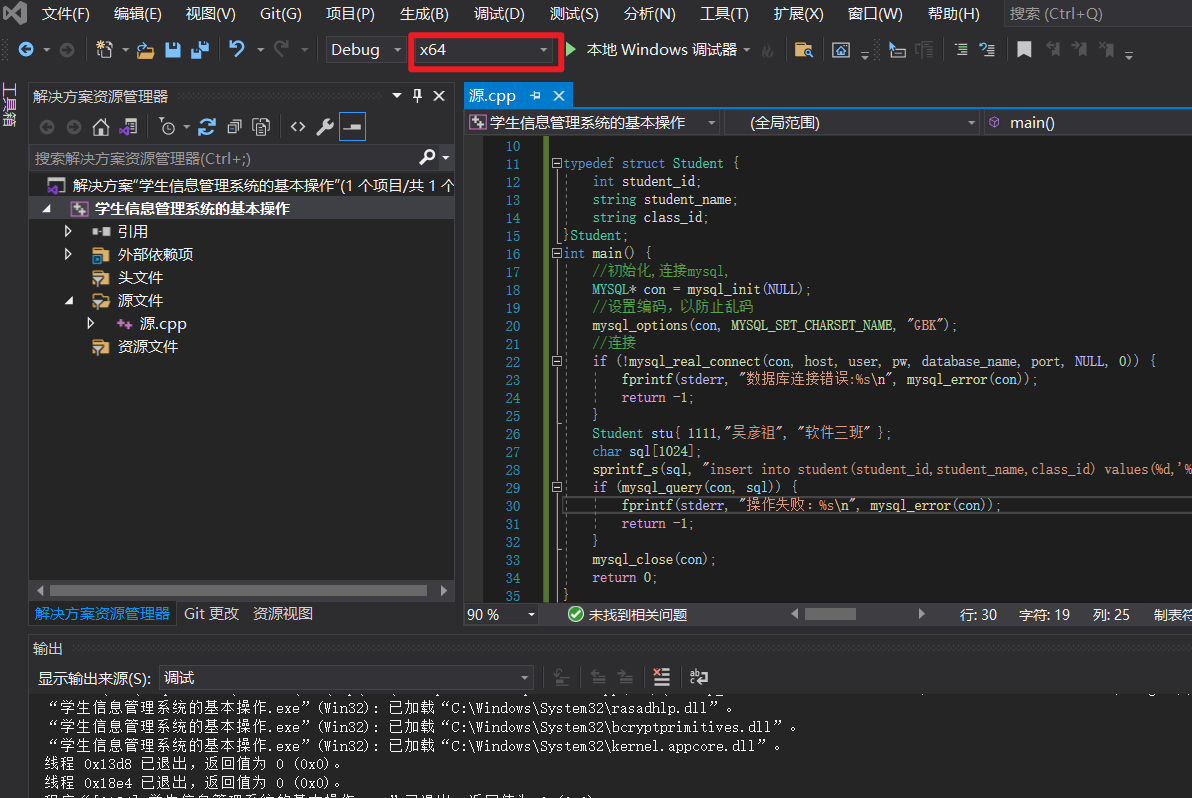Click the 未找到相关问题 status indicator
1192x798 pixels.
tap(628, 615)
